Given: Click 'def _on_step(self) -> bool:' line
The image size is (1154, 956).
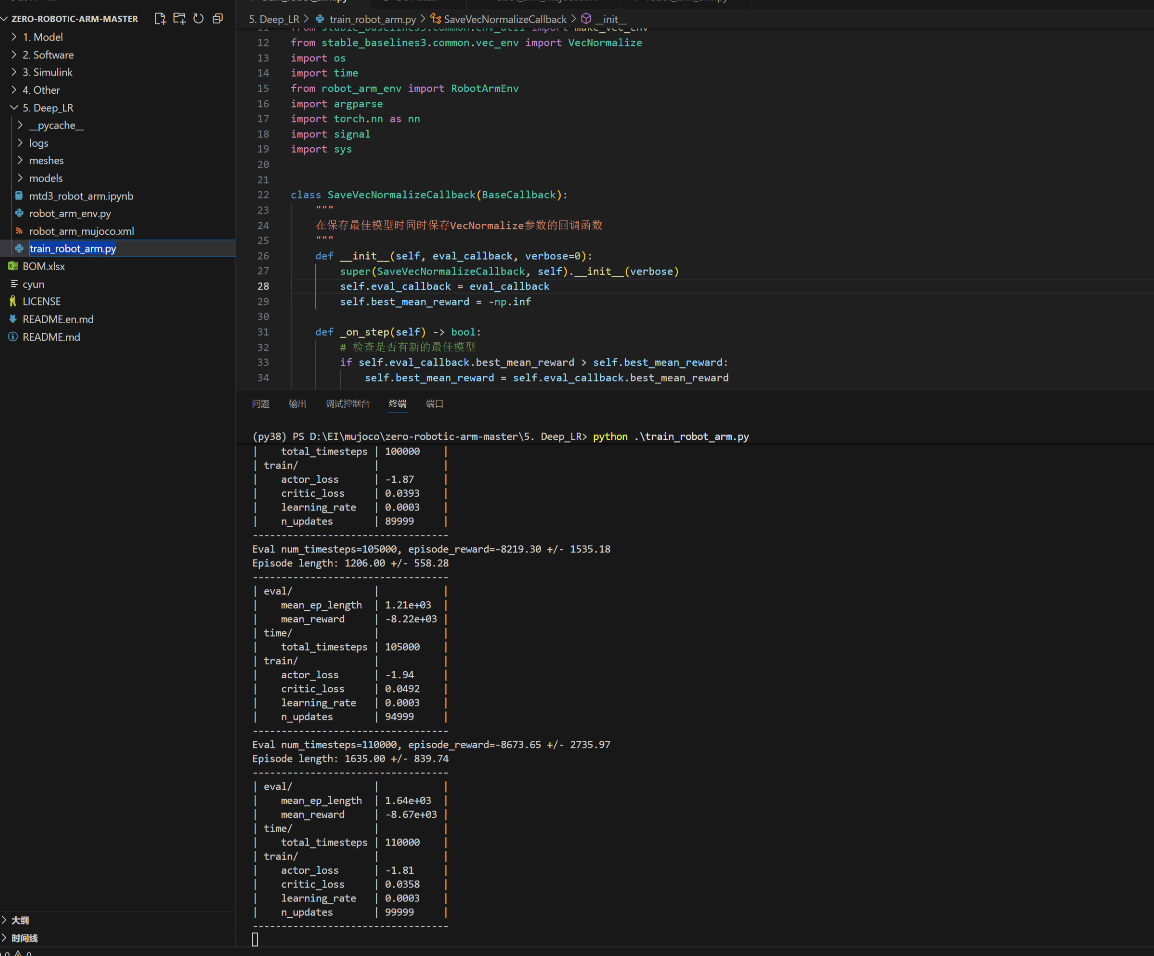Looking at the screenshot, I should tap(398, 332).
